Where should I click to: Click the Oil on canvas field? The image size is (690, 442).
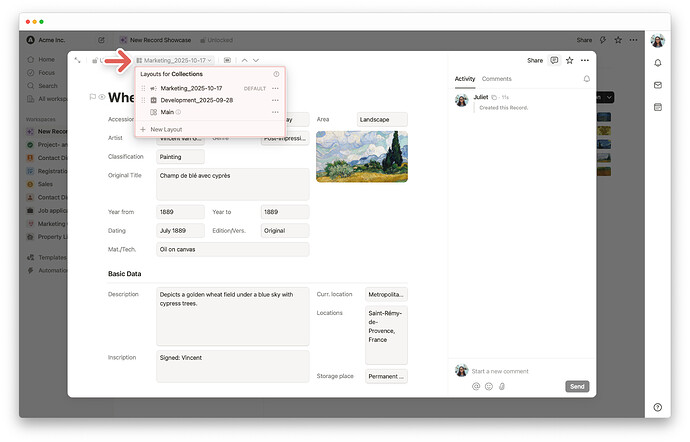tap(232, 250)
